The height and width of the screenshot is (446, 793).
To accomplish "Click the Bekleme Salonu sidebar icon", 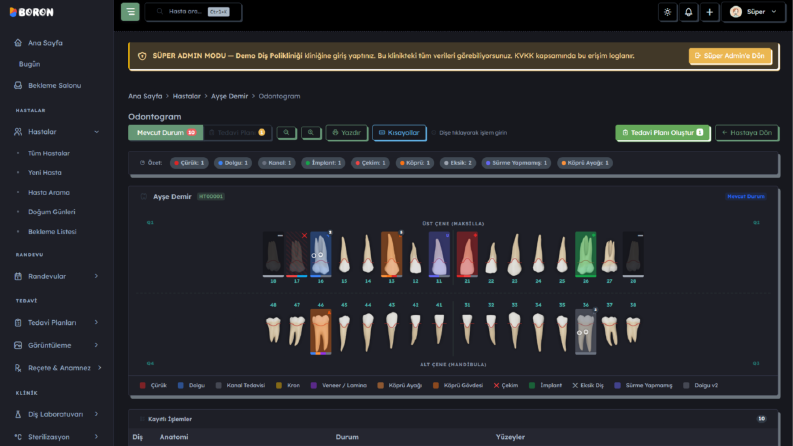I will click(x=18, y=85).
